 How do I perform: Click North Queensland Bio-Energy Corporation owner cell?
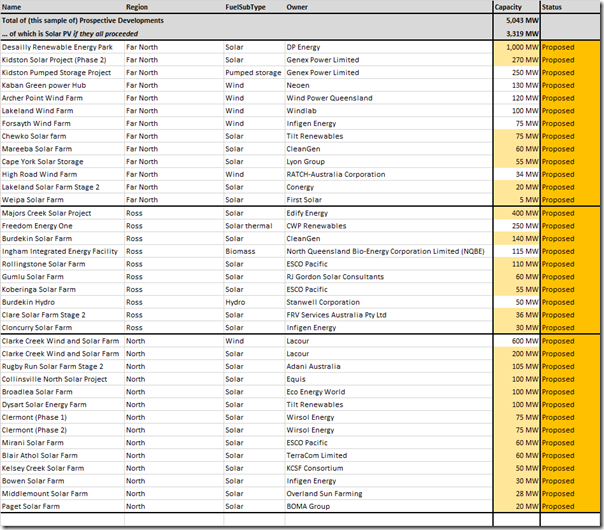(389, 251)
